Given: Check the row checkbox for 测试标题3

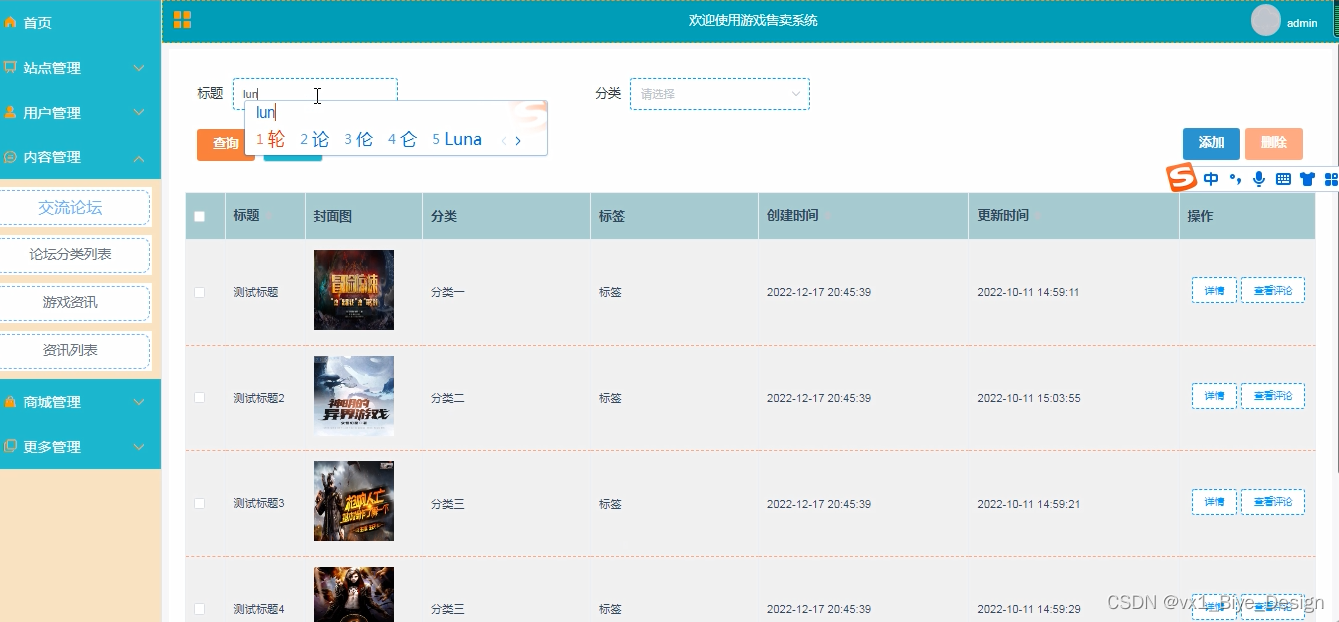Looking at the screenshot, I should [199, 503].
